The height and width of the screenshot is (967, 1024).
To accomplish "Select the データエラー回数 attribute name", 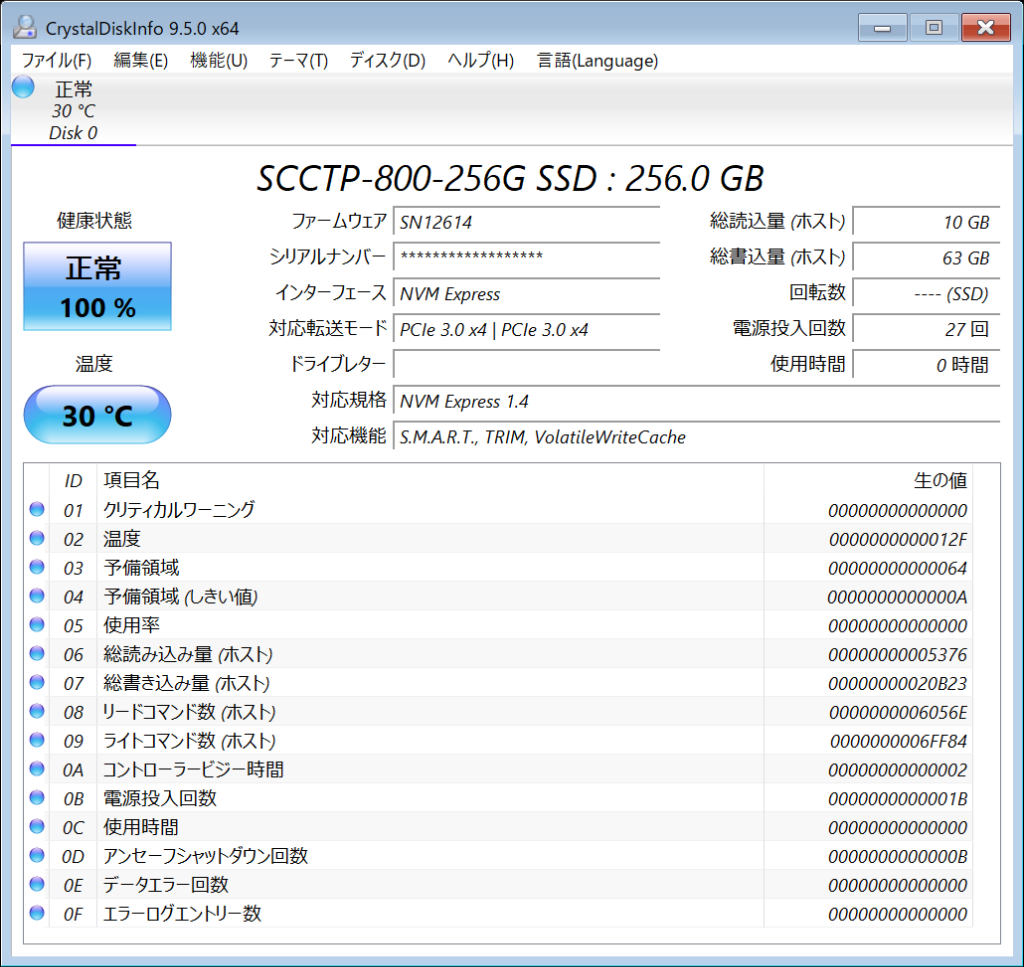I will 166,885.
